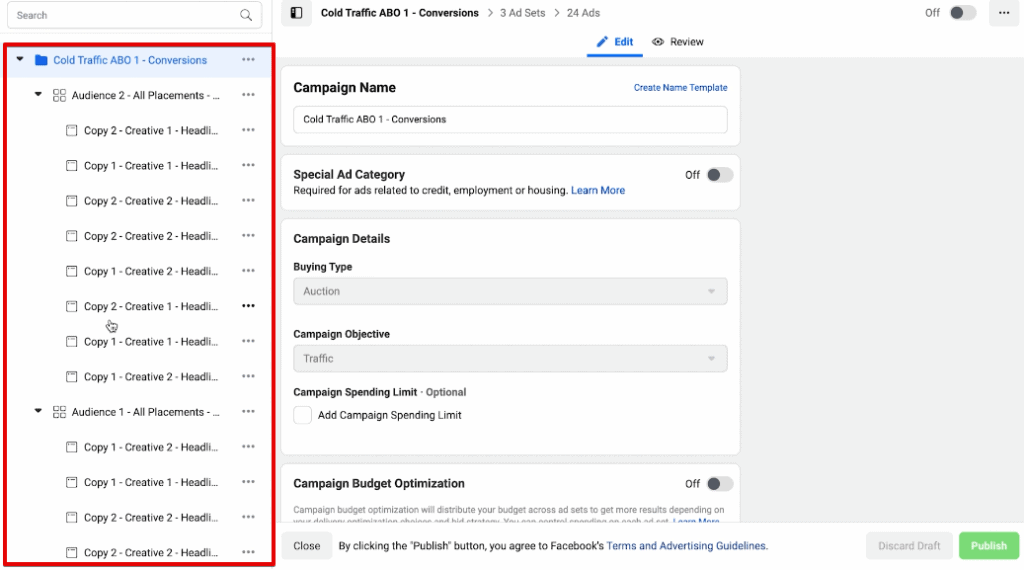
Task: Click the Publish button
Action: [x=988, y=546]
